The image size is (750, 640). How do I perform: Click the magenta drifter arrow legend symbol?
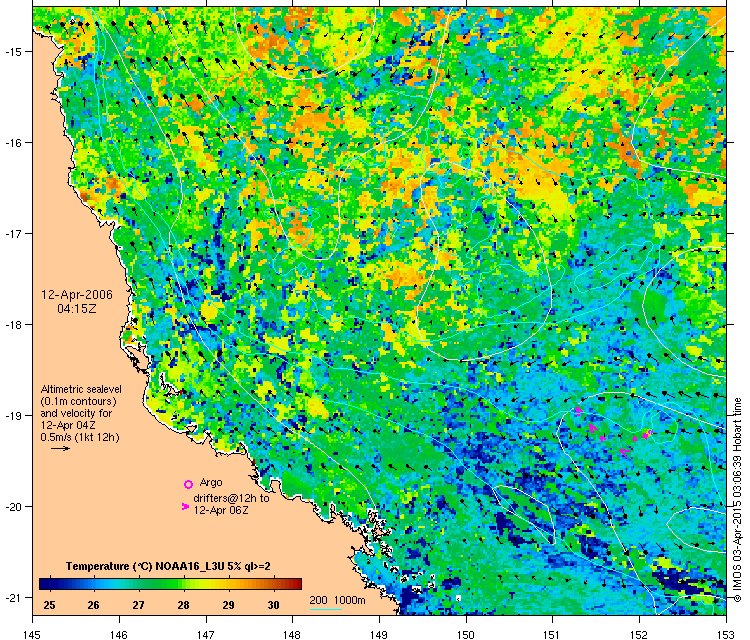point(186,507)
